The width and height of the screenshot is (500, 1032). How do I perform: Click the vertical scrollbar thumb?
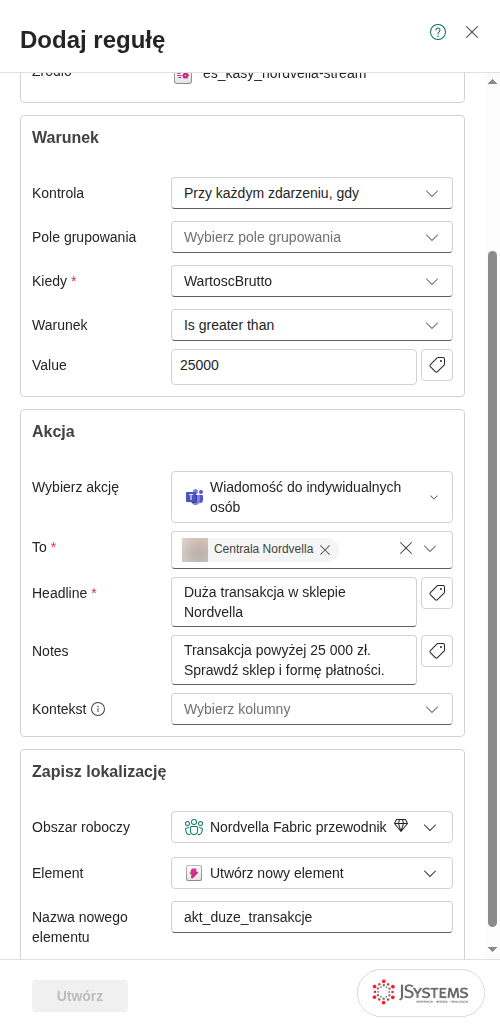point(492,589)
